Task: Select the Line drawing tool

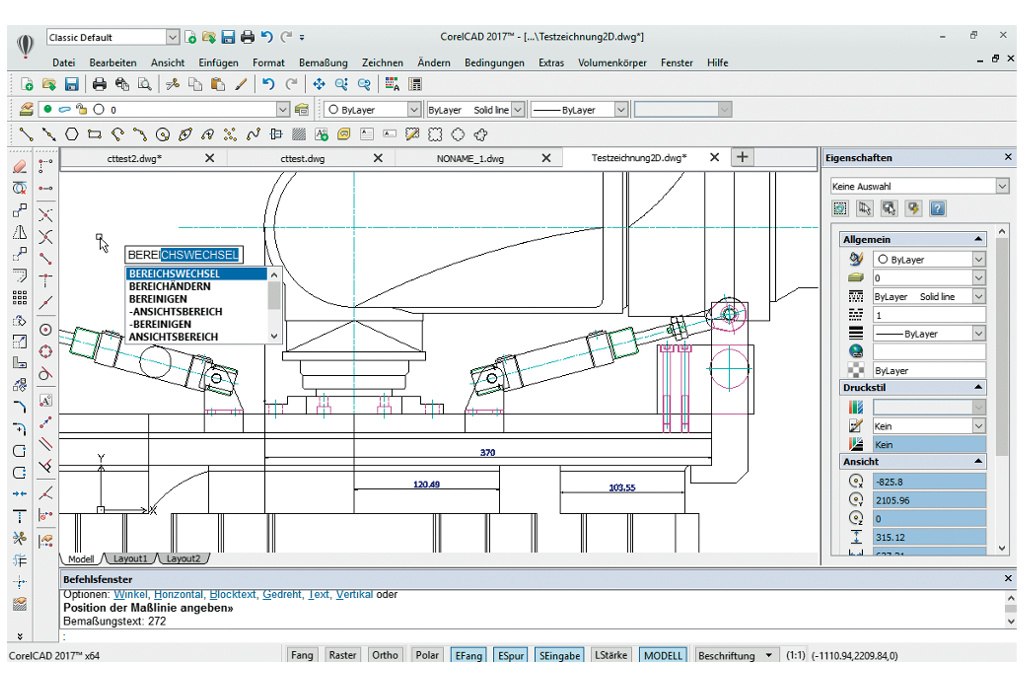Action: 25,134
